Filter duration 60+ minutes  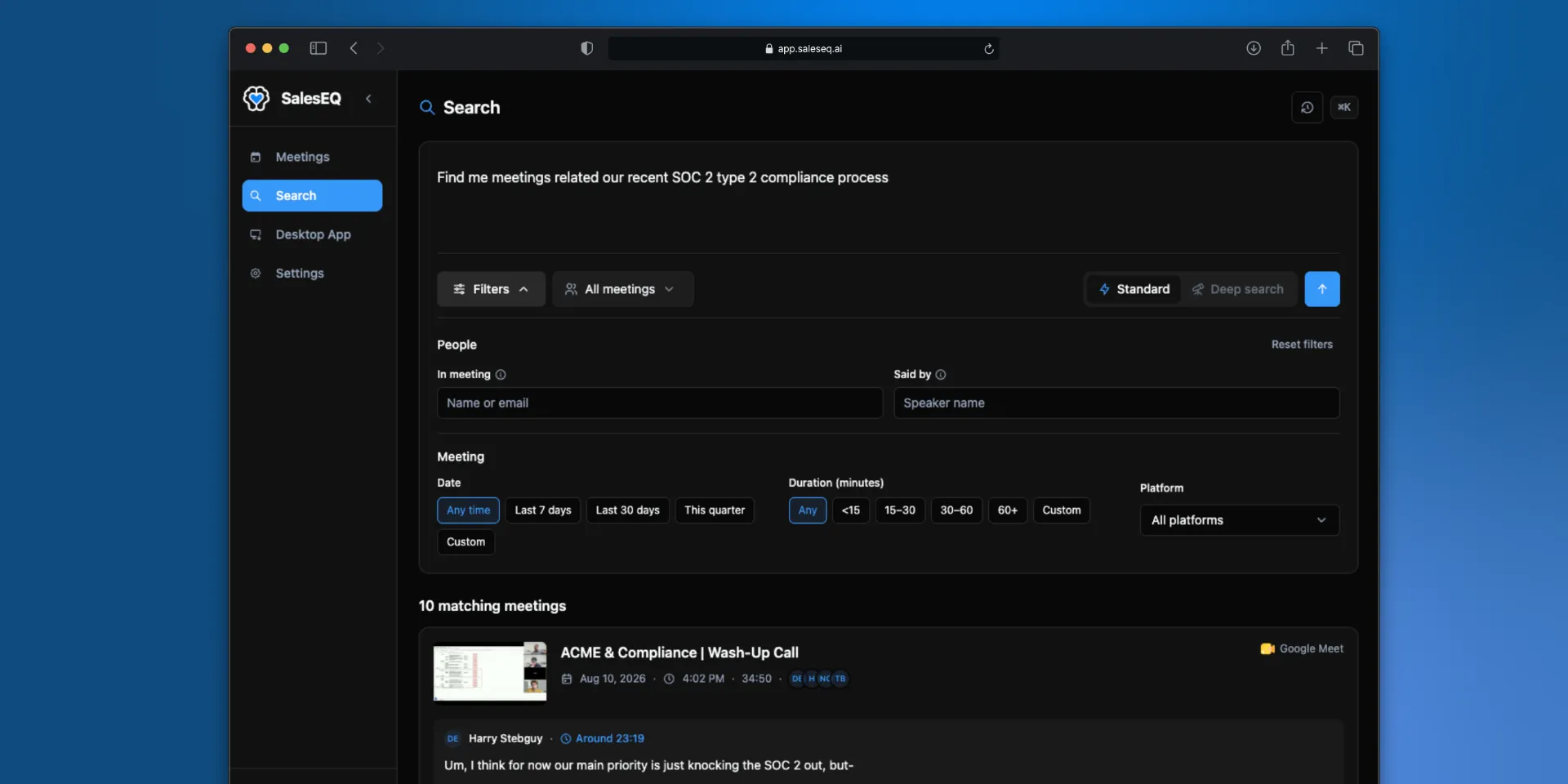tap(1008, 510)
